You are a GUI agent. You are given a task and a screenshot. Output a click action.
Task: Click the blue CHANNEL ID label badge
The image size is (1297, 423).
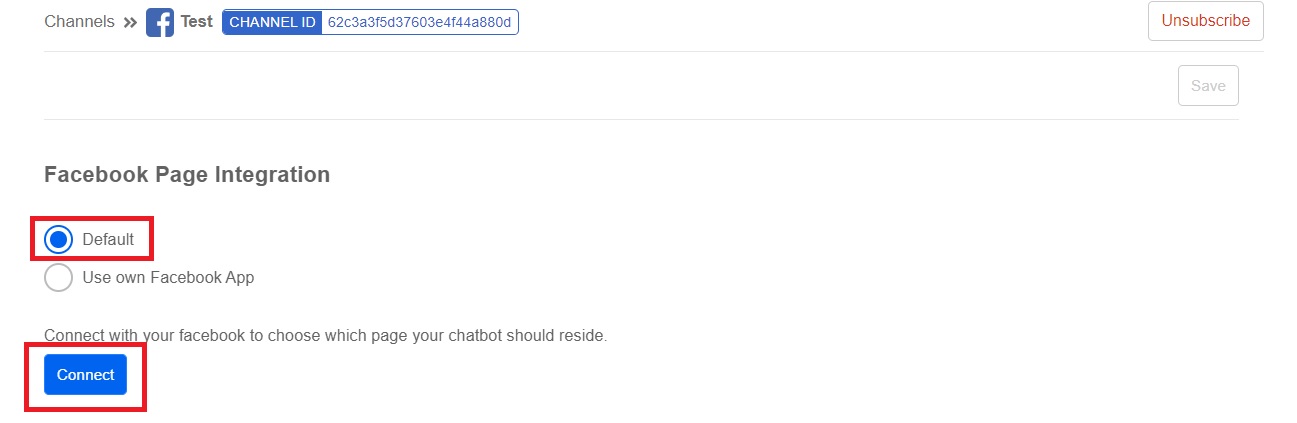[x=272, y=22]
